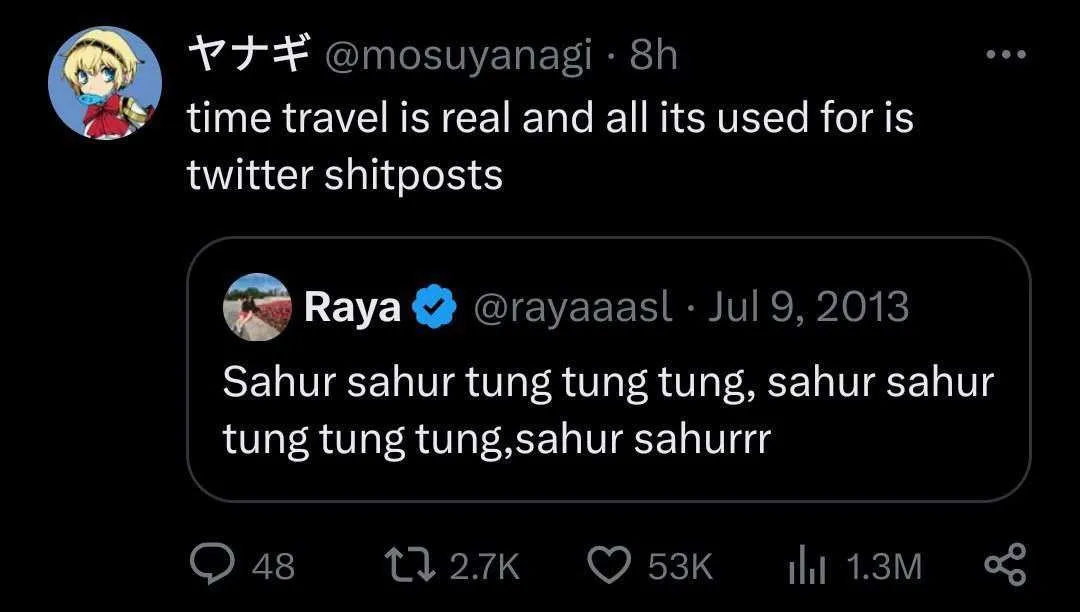Click the 53K likes count
The width and height of the screenshot is (1080, 612).
pos(680,567)
